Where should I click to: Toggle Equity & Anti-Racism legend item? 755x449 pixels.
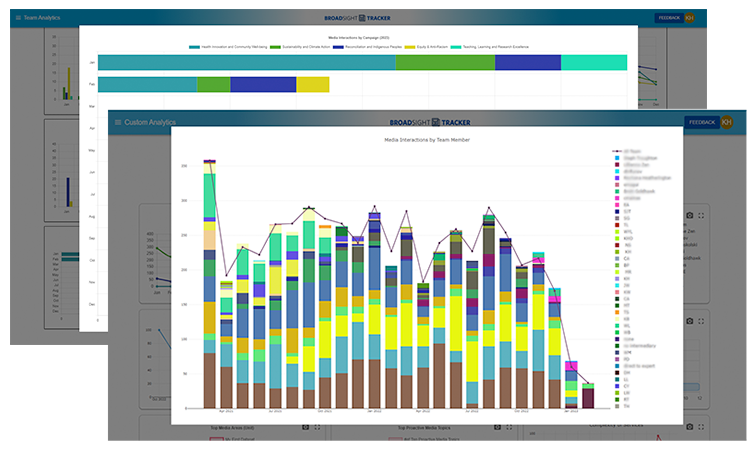coord(426,47)
